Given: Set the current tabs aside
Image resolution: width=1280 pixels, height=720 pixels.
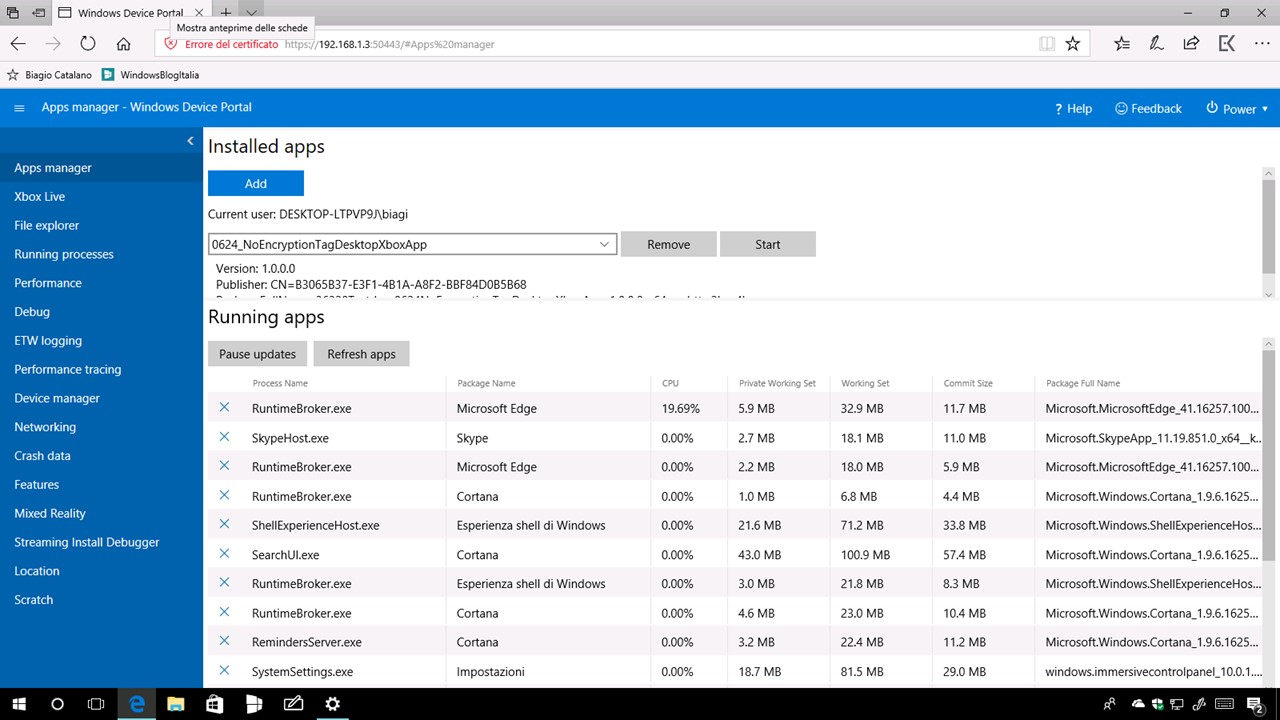Looking at the screenshot, I should tap(38, 13).
